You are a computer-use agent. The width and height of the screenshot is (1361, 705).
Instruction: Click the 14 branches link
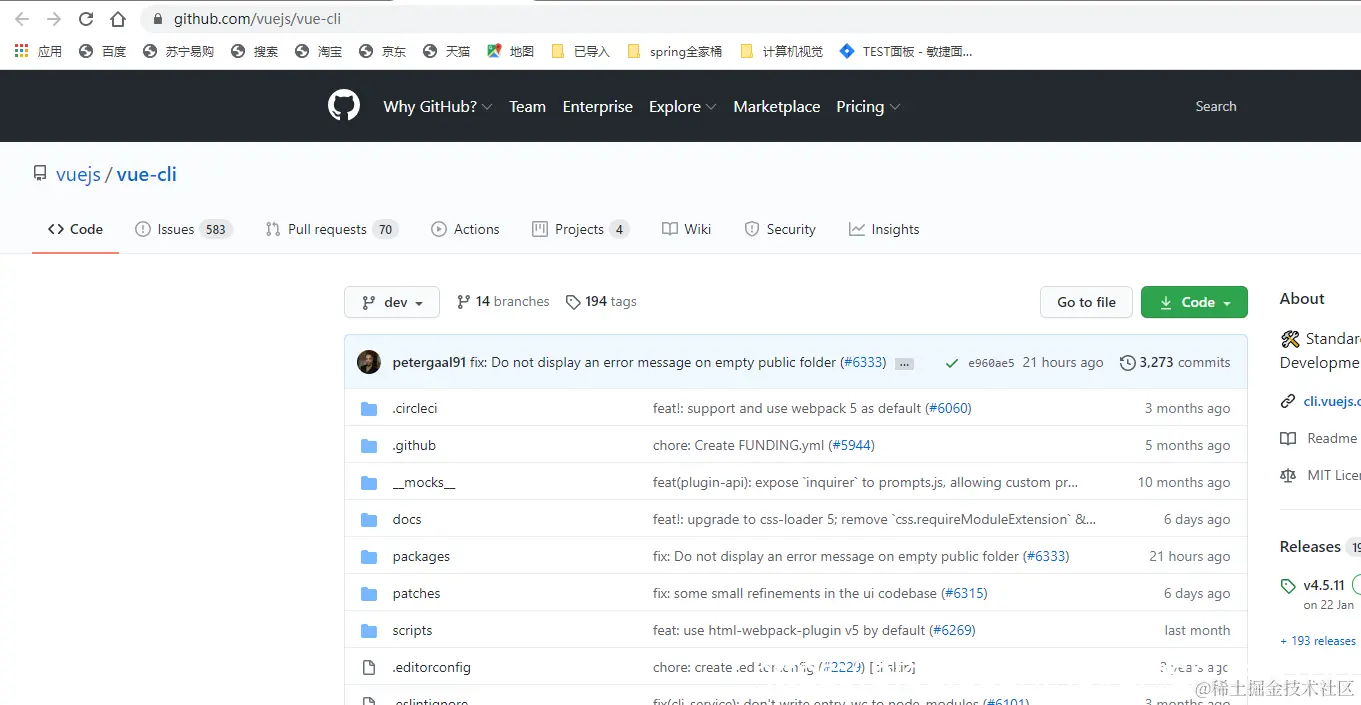click(x=503, y=301)
